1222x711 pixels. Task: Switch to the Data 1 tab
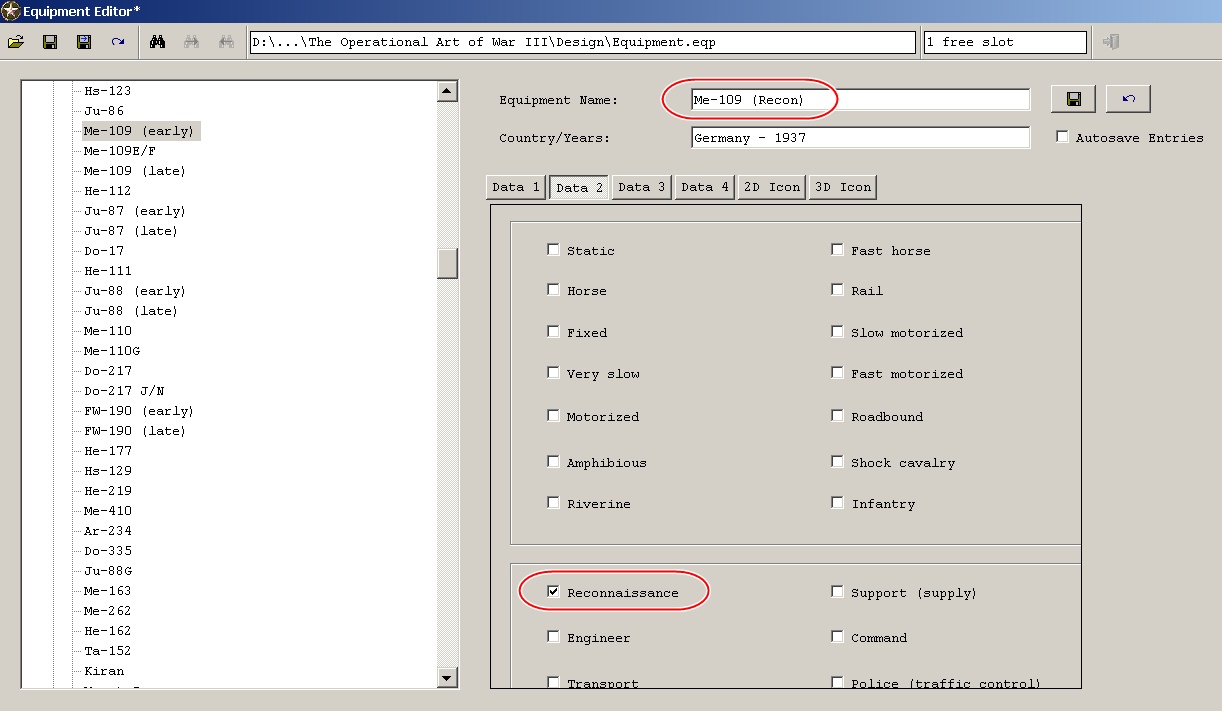pos(516,187)
